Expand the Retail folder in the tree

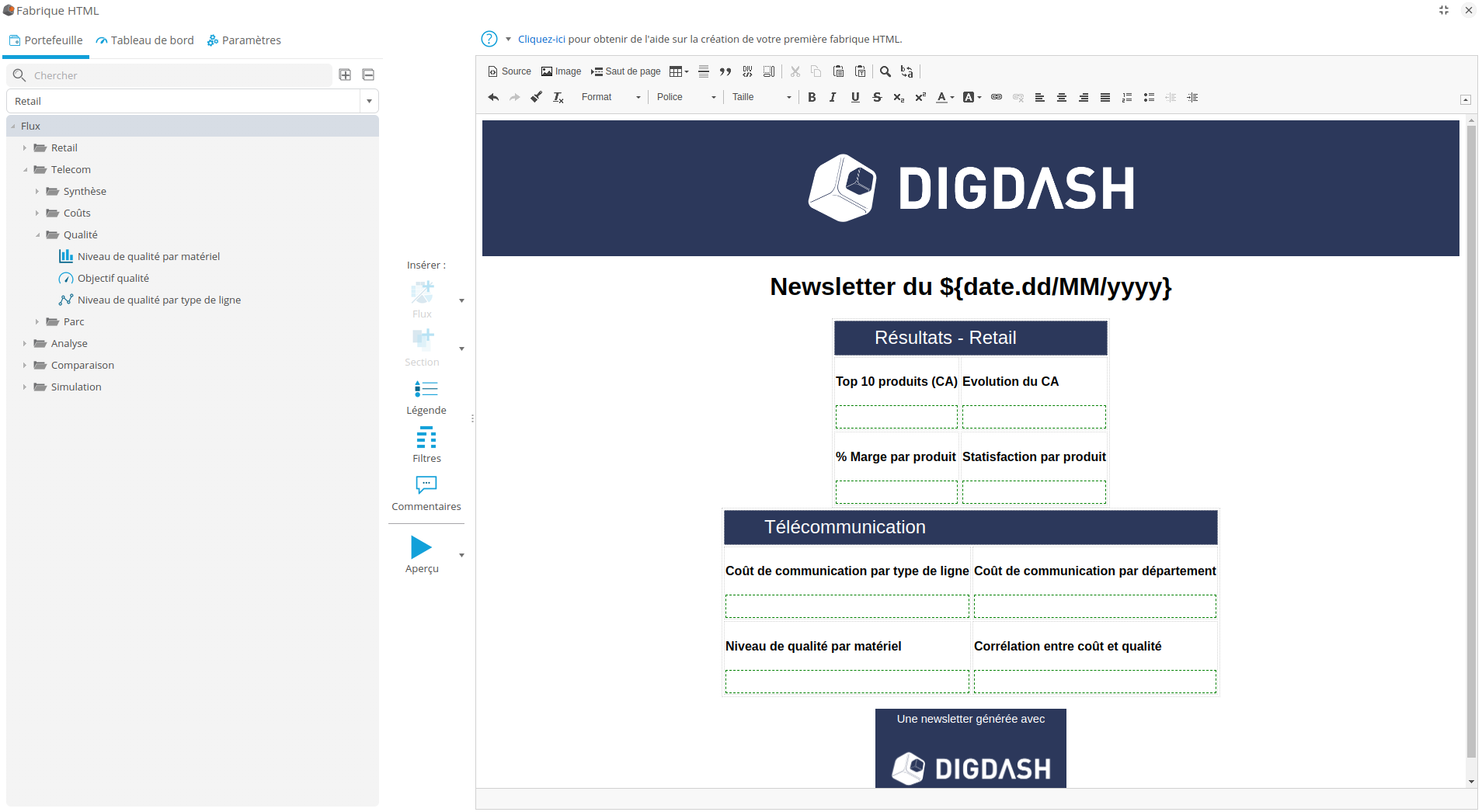24,147
